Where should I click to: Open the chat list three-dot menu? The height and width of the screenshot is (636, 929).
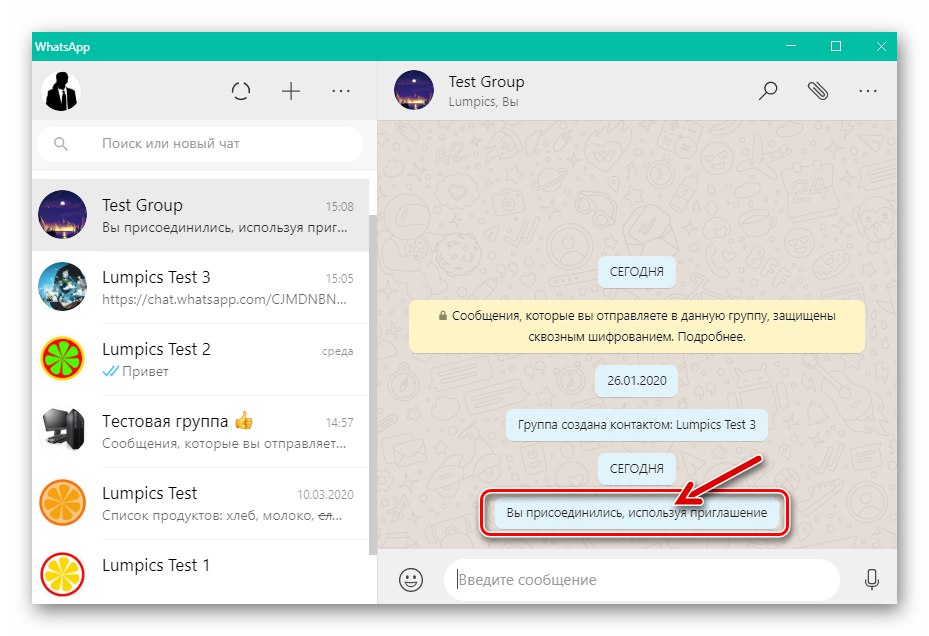coord(341,91)
